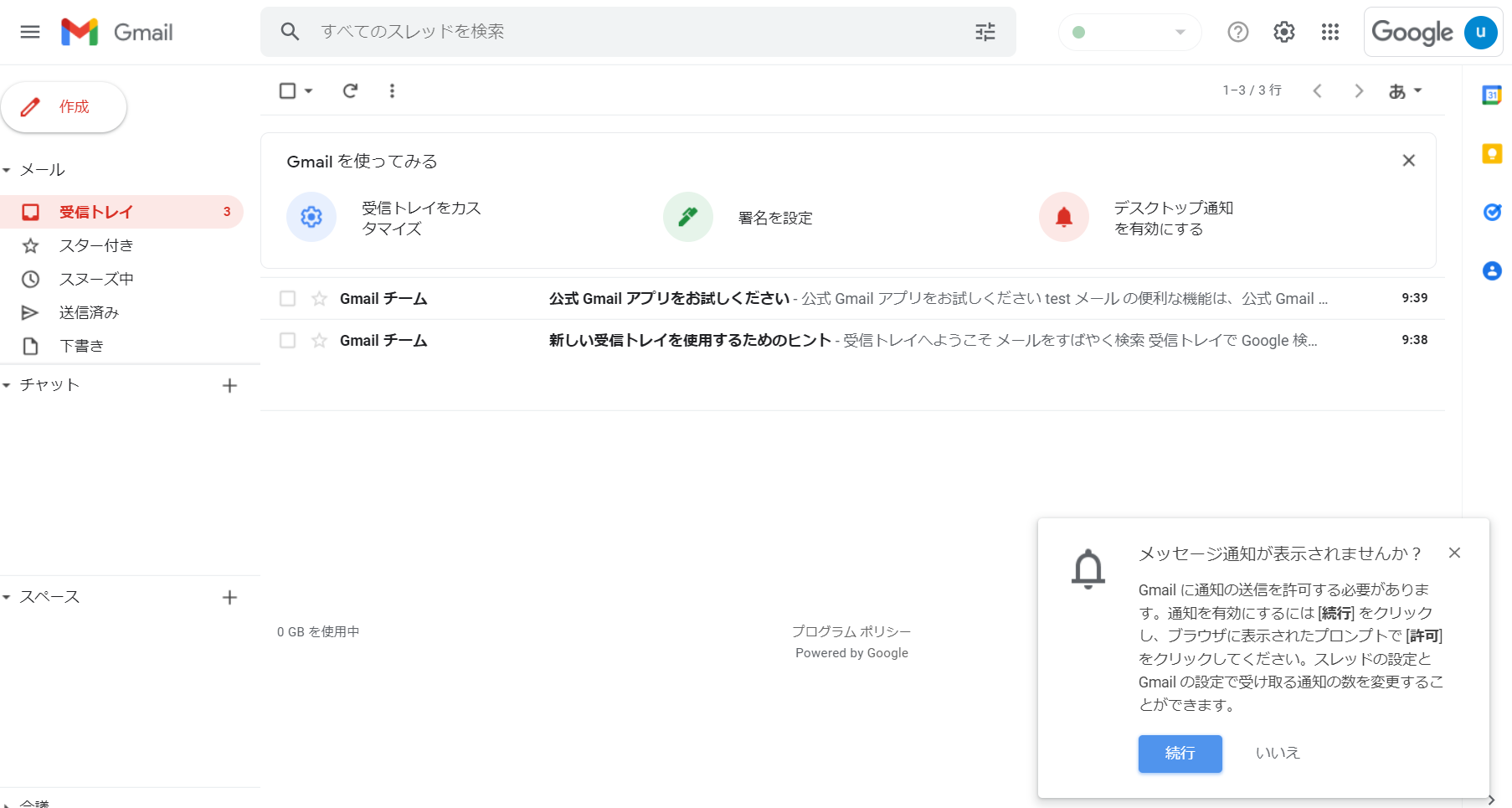
Task: Open Google Tasks side panel
Action: [1492, 212]
